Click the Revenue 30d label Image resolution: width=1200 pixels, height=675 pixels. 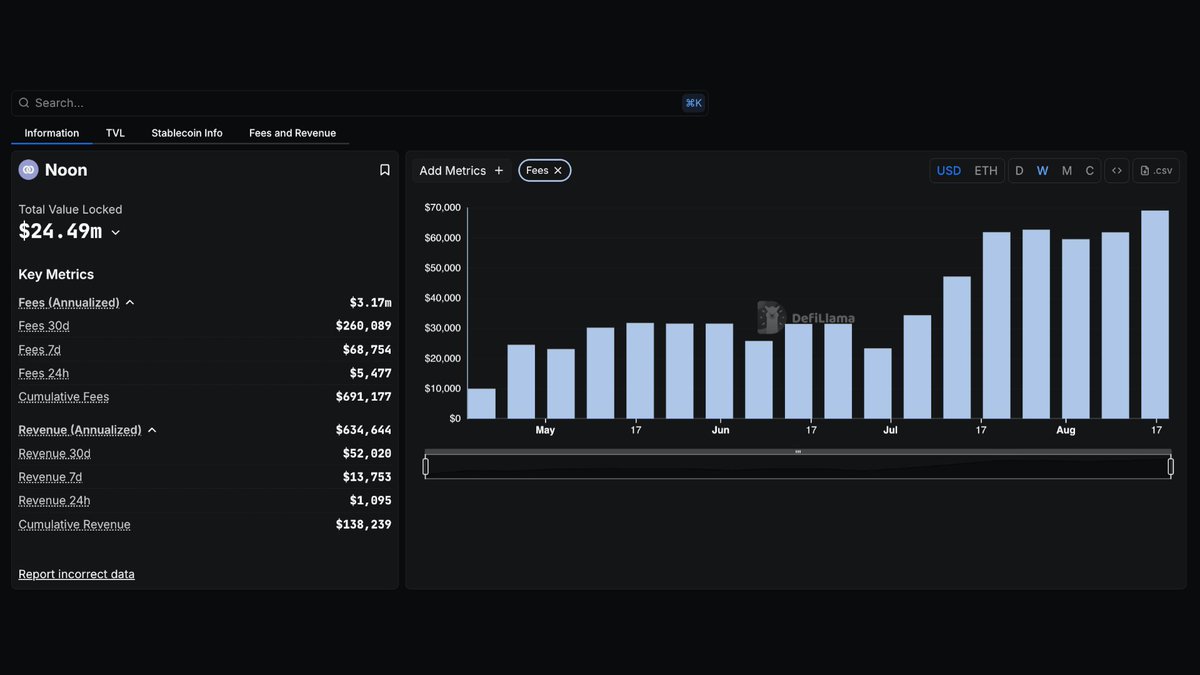tap(54, 454)
